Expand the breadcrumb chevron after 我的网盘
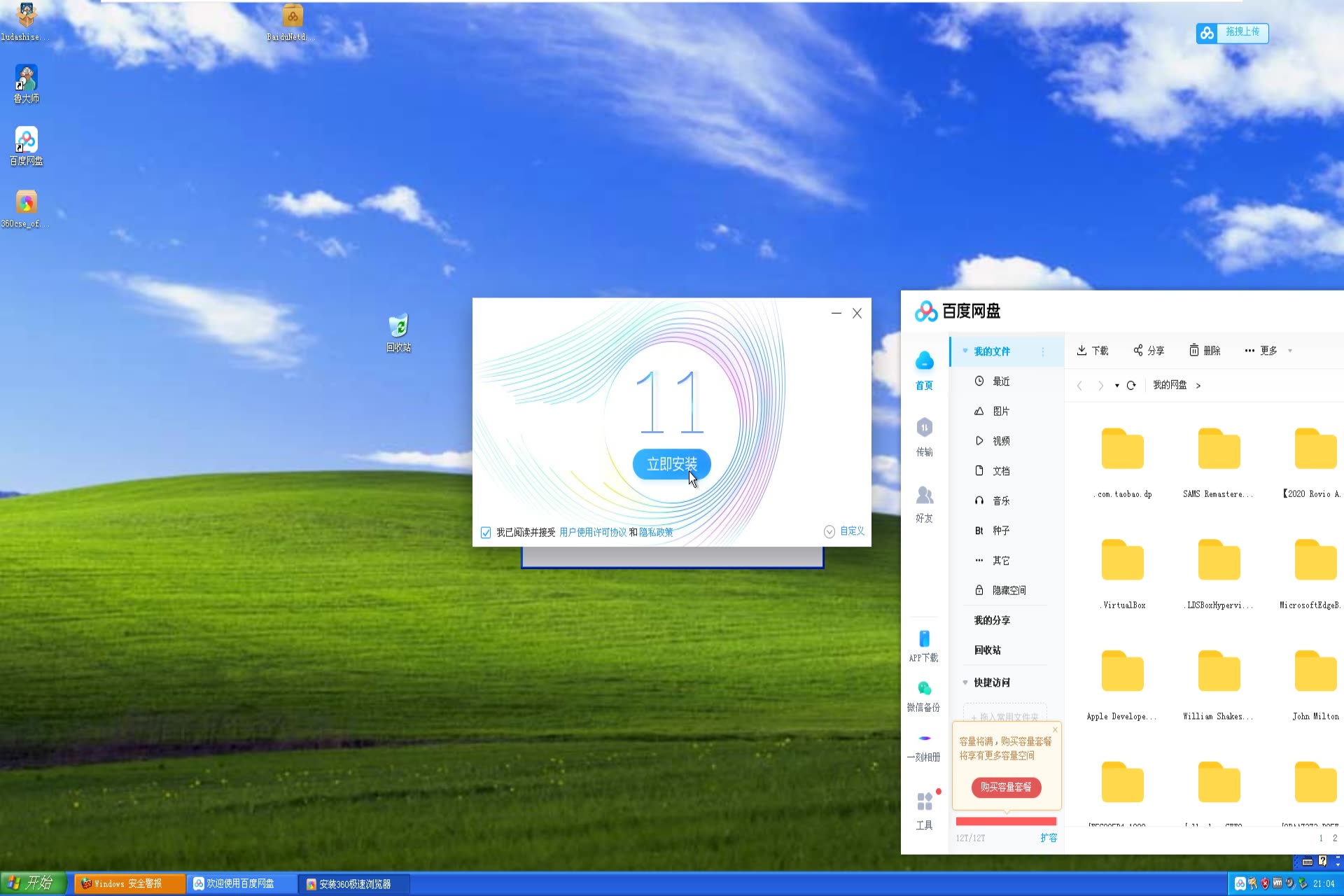The width and height of the screenshot is (1344, 896). pyautogui.click(x=1198, y=386)
